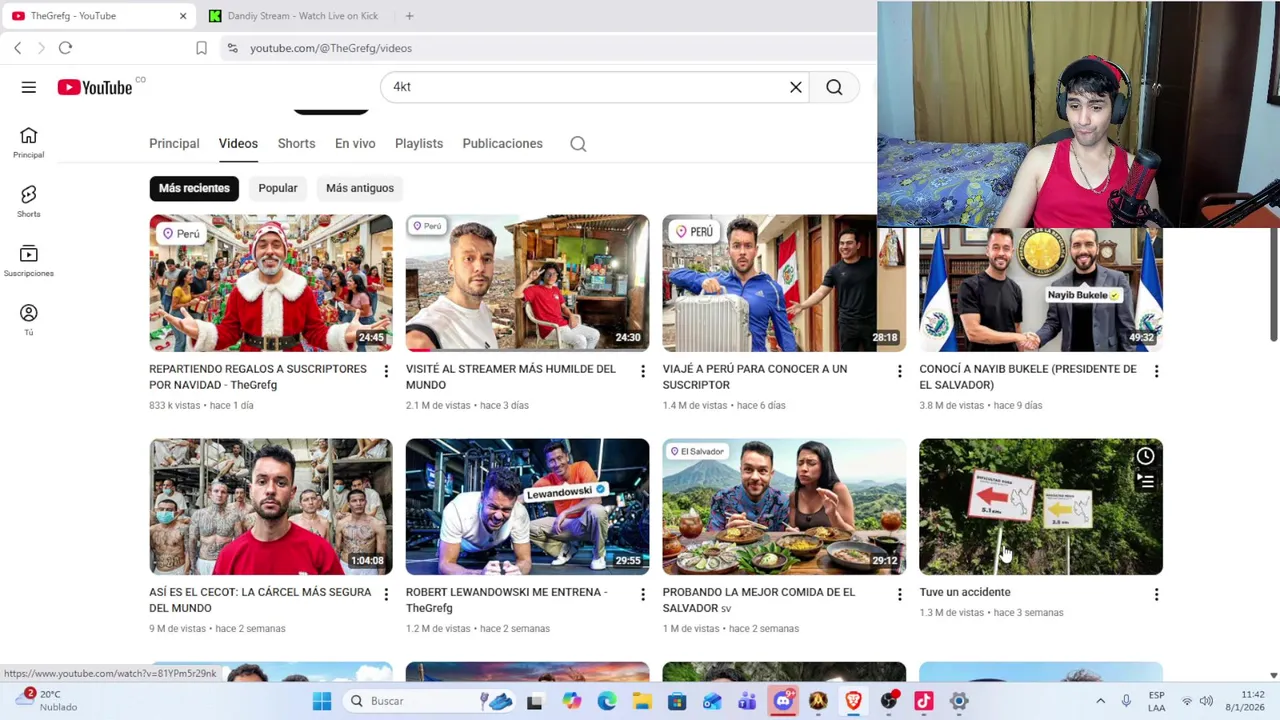The width and height of the screenshot is (1280, 720).
Task: Click the search magnifier button
Action: [834, 87]
